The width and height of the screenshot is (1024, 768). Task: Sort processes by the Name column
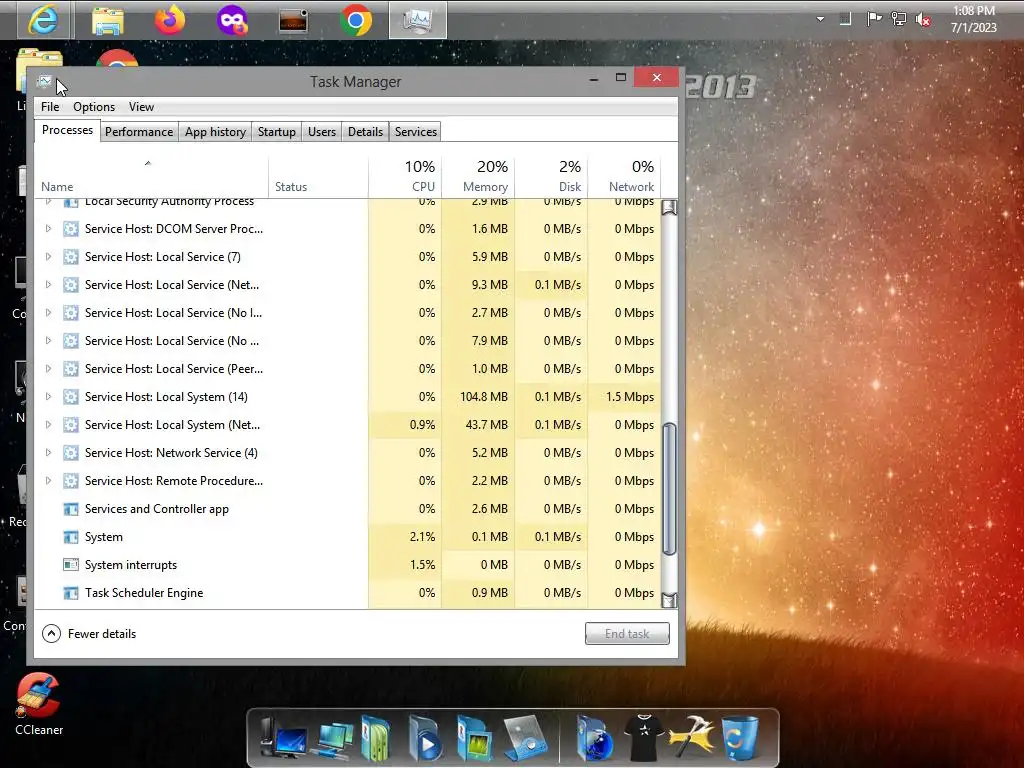tap(151, 176)
